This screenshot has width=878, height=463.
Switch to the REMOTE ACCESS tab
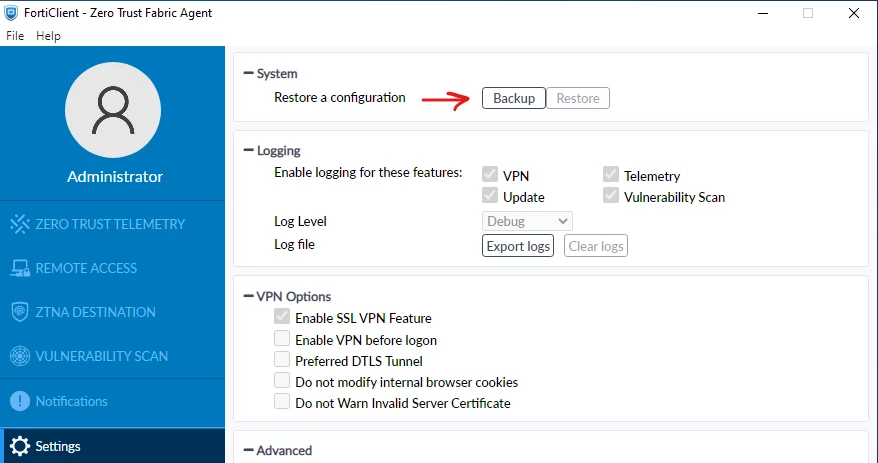(112, 268)
